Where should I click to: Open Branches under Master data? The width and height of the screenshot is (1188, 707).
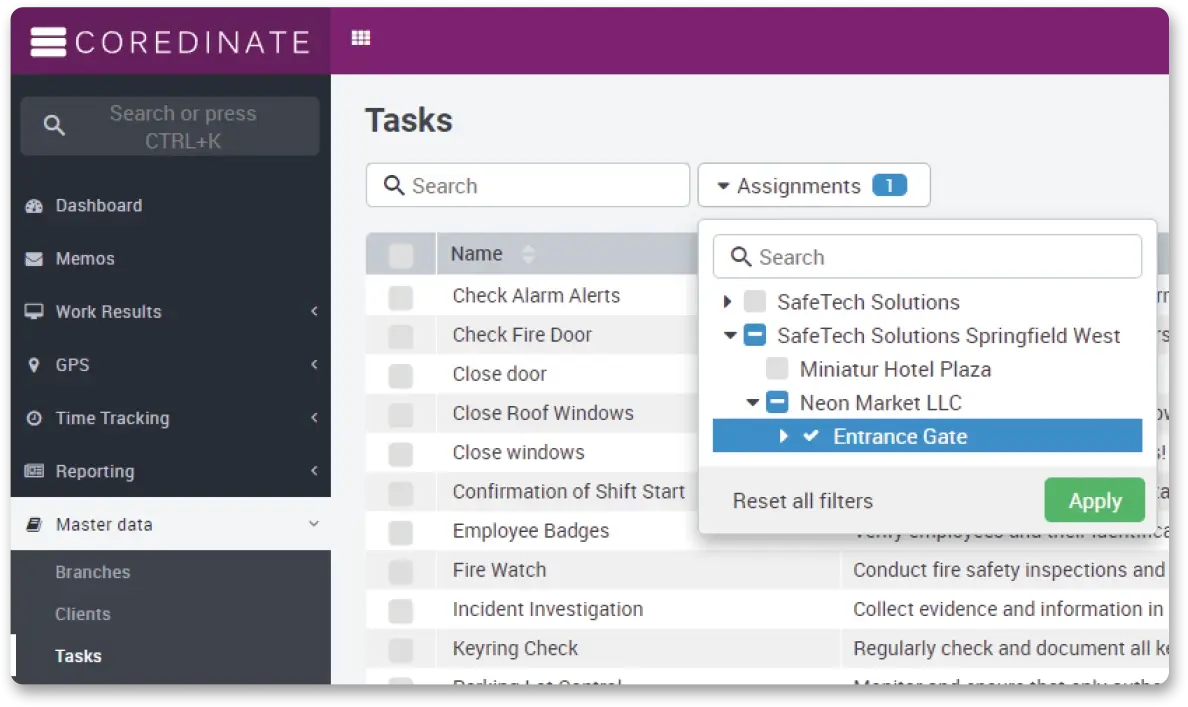click(x=92, y=572)
